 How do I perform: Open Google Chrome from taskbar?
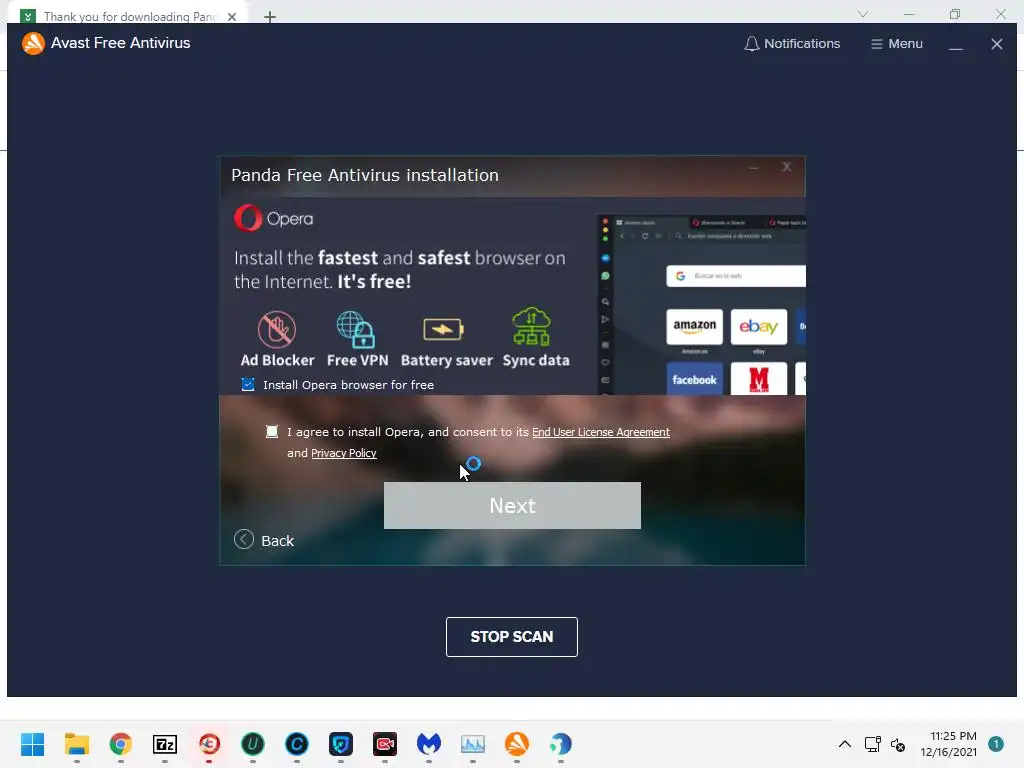[x=121, y=744]
